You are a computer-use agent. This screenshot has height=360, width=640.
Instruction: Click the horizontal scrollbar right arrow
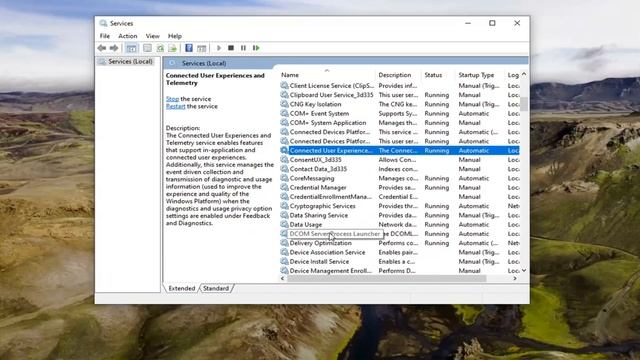515,278
